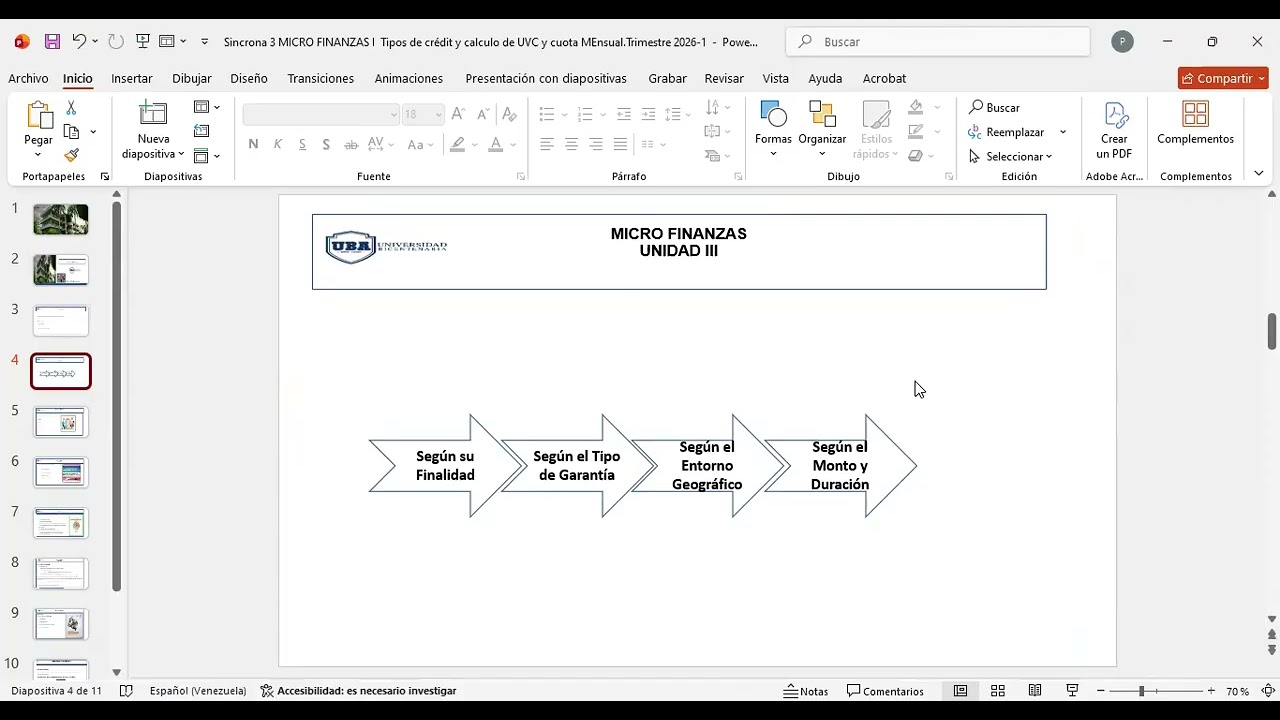Toggle Notas pane in status bar
The image size is (1280, 720).
click(x=806, y=691)
